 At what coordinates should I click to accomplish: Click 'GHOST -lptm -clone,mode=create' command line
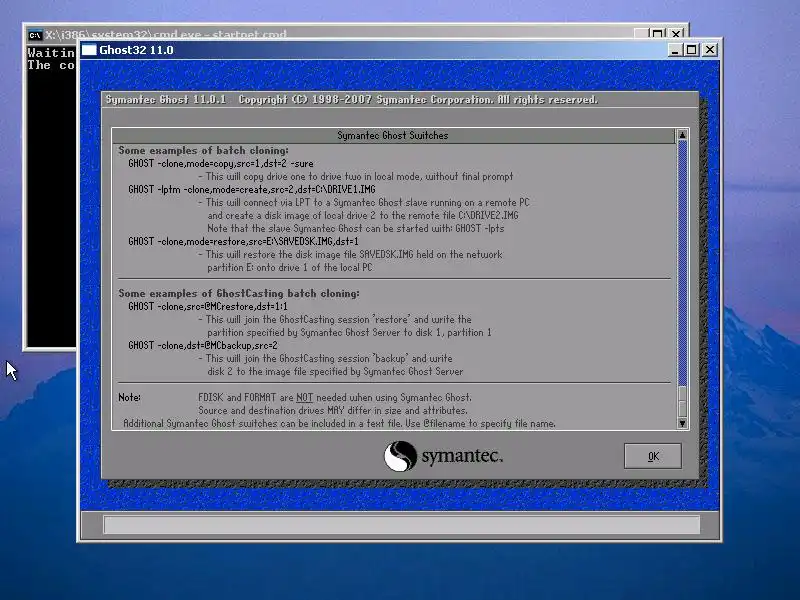[252, 189]
